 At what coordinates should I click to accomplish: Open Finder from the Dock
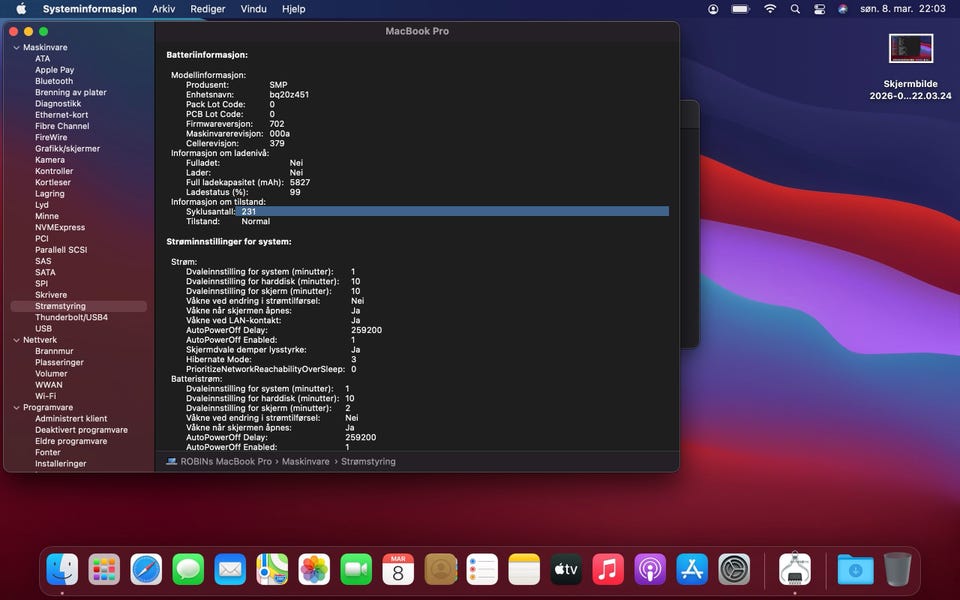click(62, 569)
